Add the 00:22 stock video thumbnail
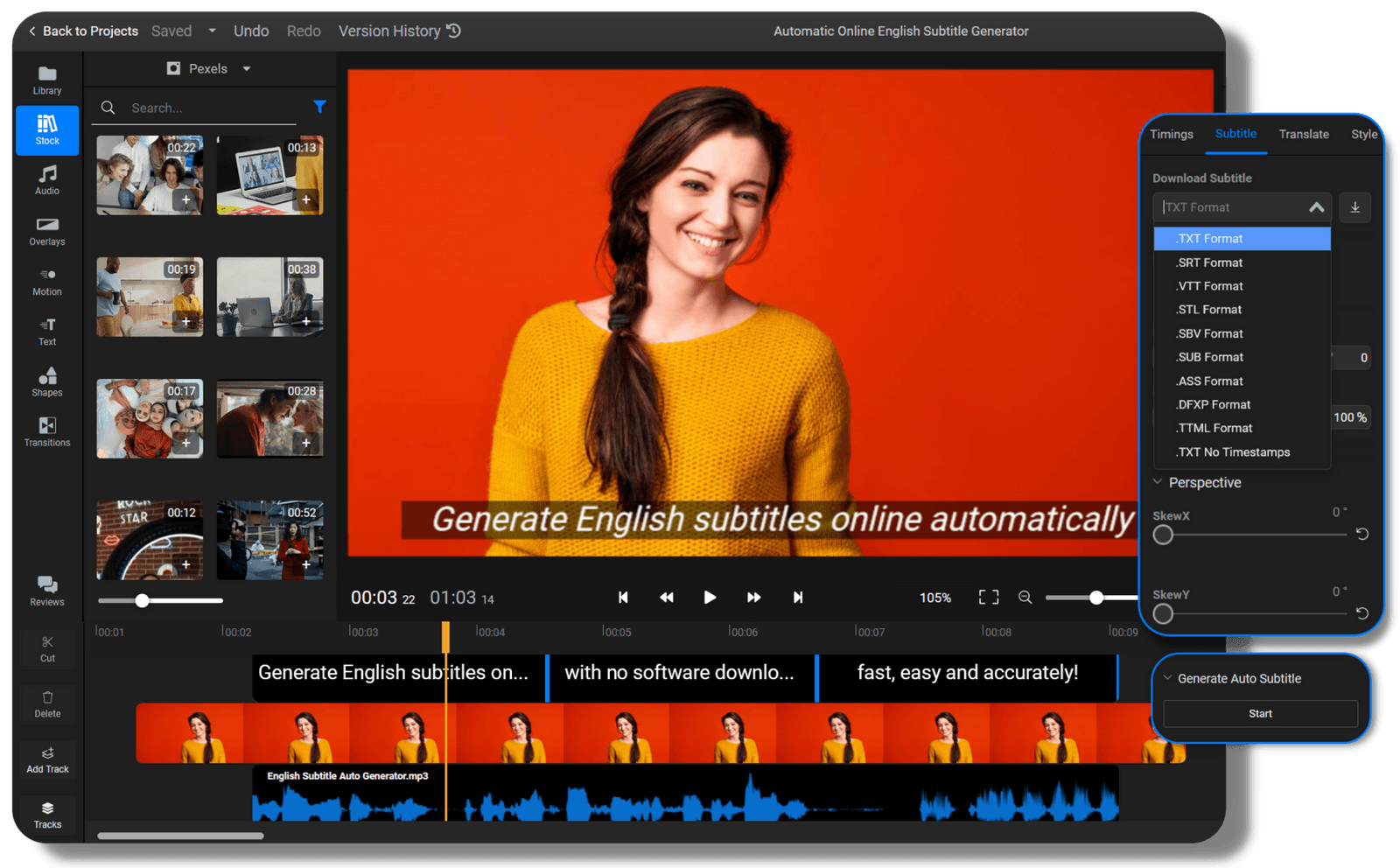The width and height of the screenshot is (1400, 868). tap(185, 200)
